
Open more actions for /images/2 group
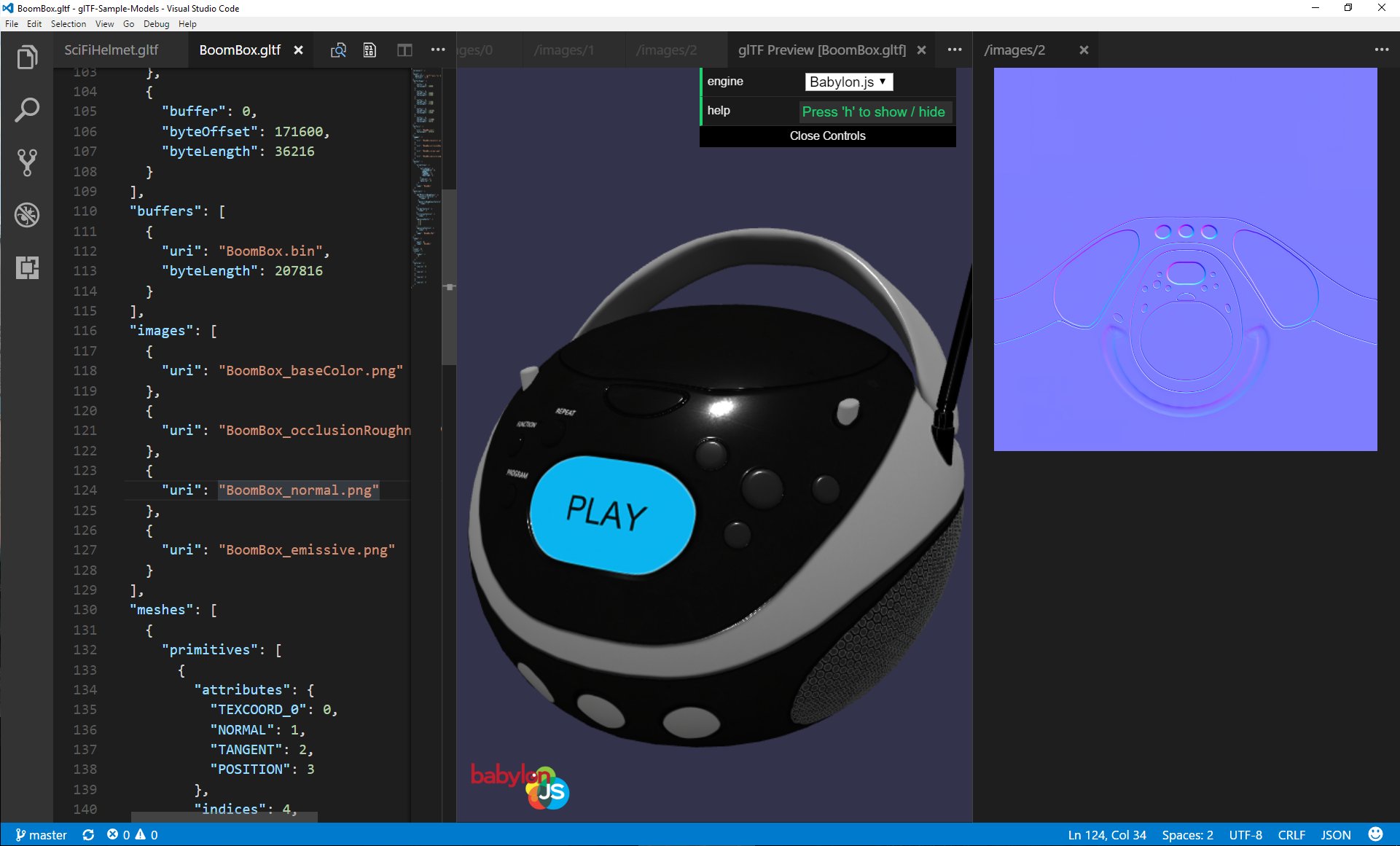[x=1382, y=50]
